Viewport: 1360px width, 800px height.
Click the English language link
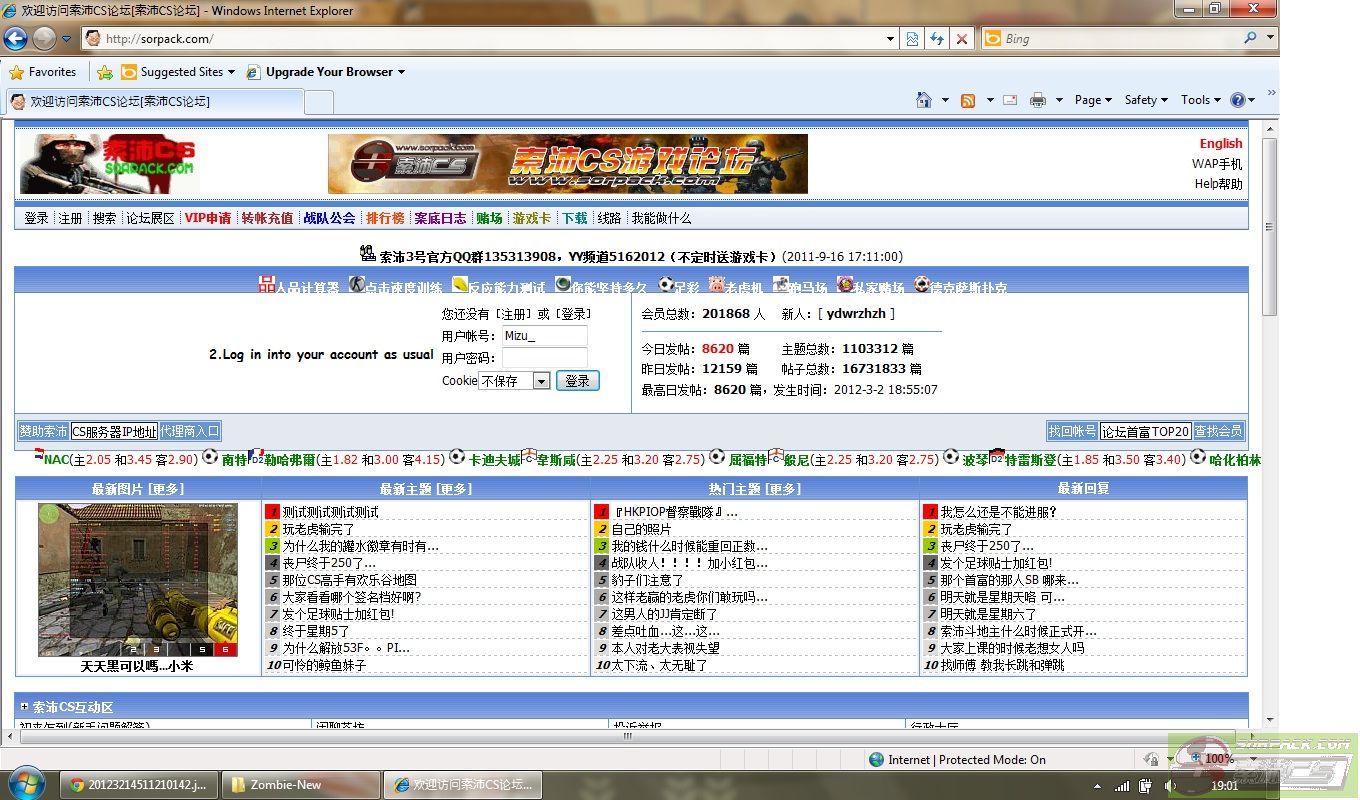(1220, 144)
